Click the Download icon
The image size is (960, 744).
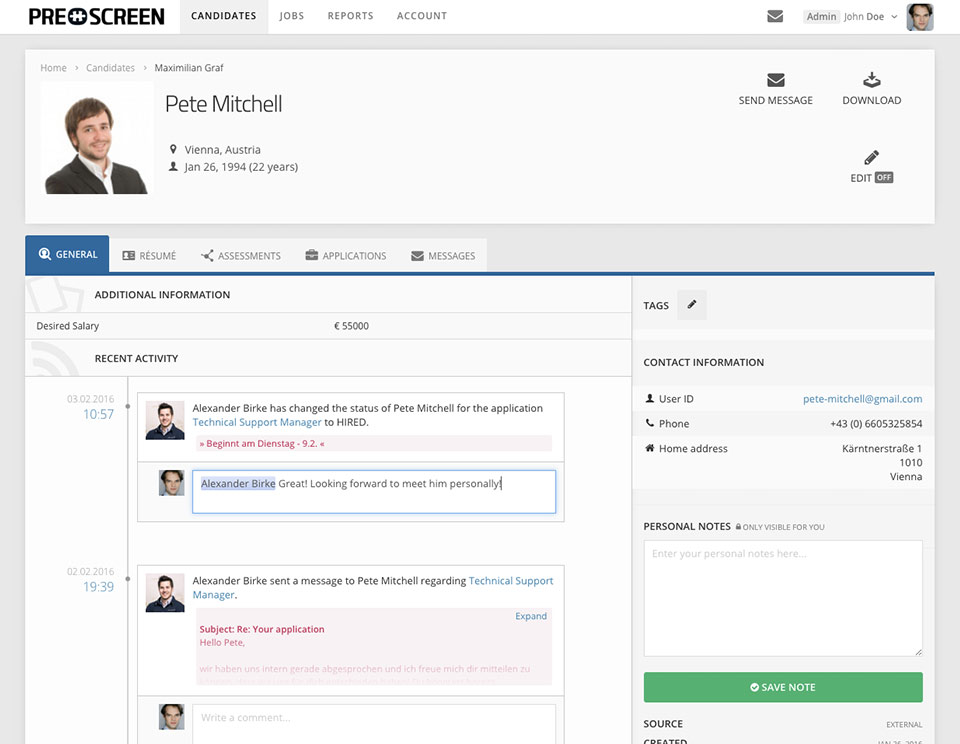pyautogui.click(x=872, y=80)
